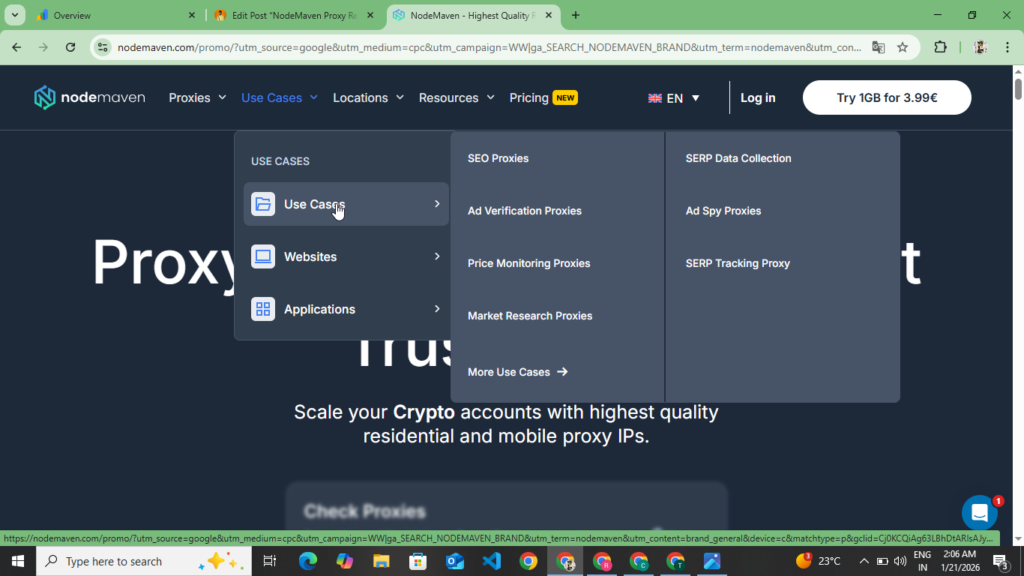Open the Intercom chat bubble
The image size is (1024, 576).
pos(979,512)
